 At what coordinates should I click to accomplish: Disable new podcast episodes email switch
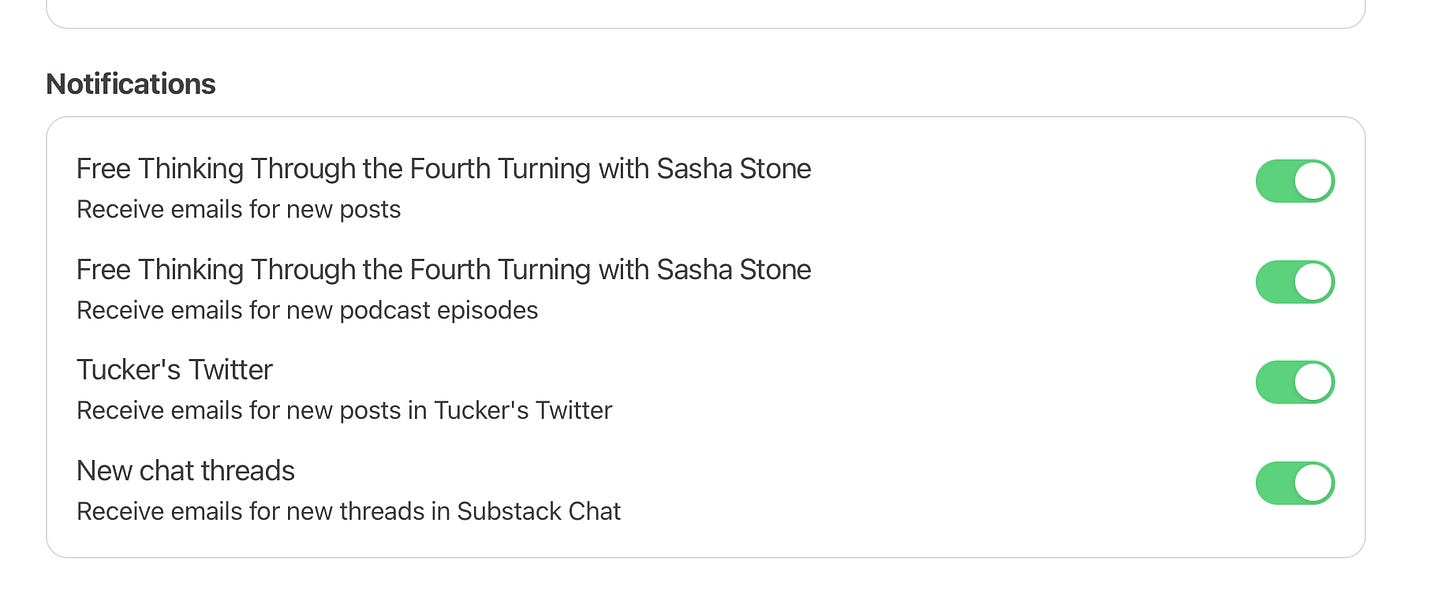coord(1295,282)
